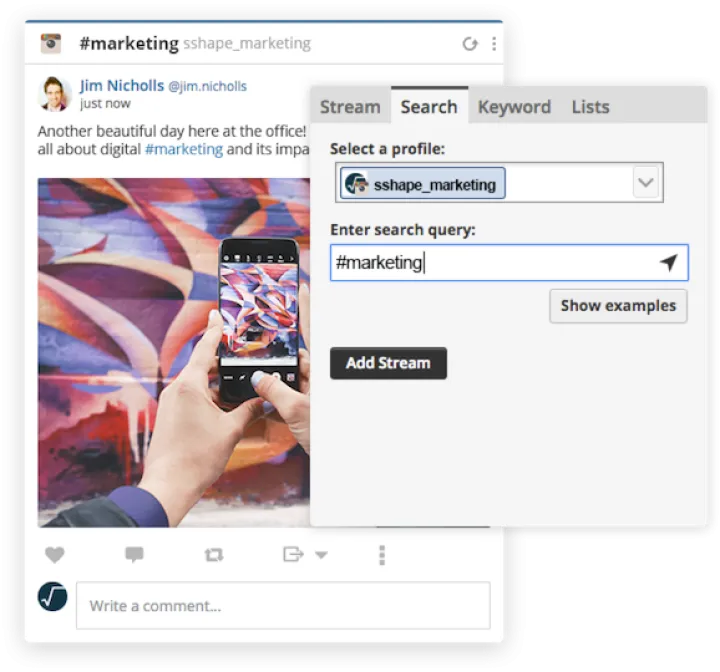
Task: Click the comment speech bubble icon
Action: click(134, 555)
